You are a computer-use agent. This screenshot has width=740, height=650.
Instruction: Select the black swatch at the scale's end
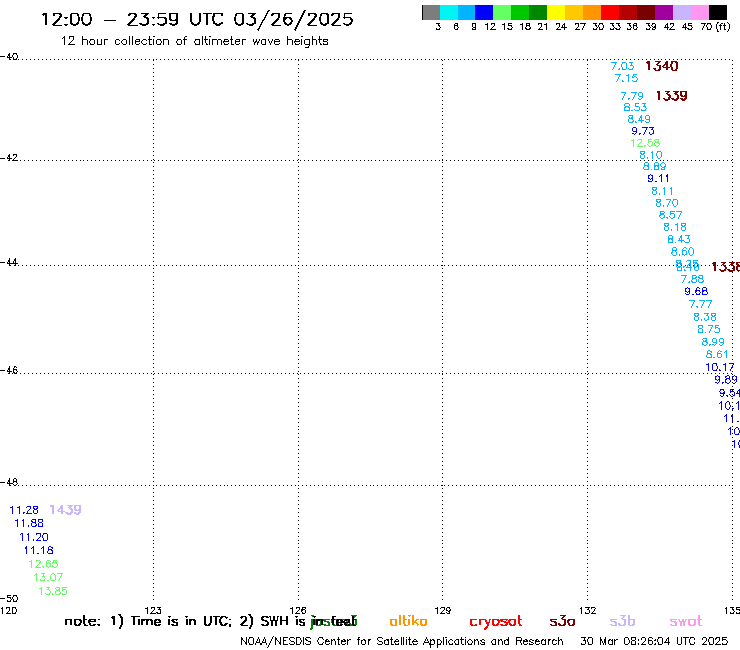point(718,12)
